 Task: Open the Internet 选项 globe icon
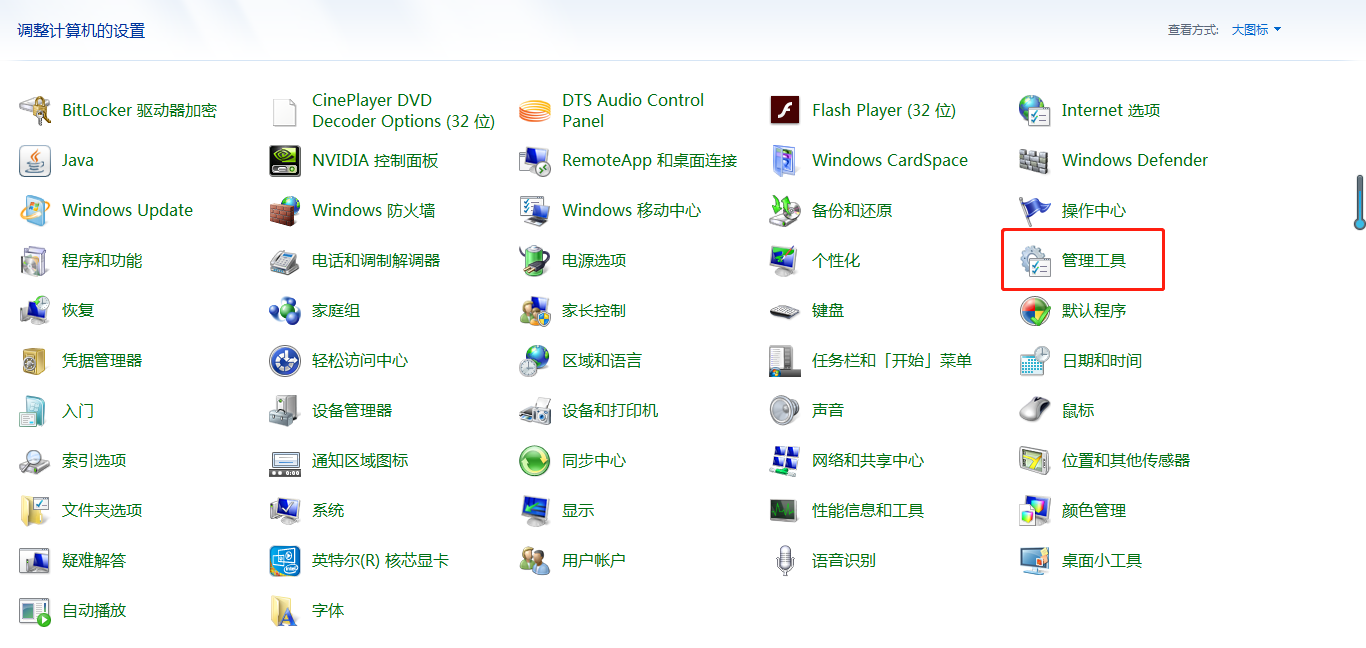pyautogui.click(x=1035, y=110)
